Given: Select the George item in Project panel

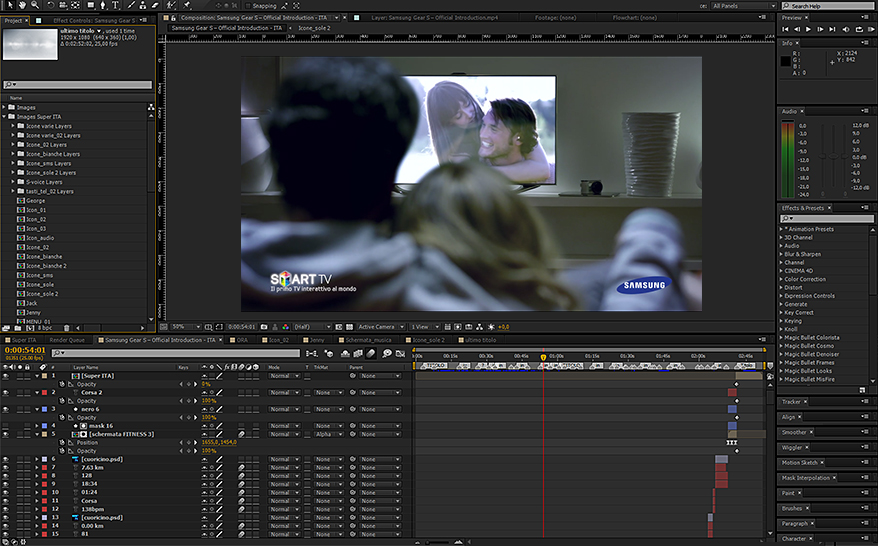Looking at the screenshot, I should point(35,200).
